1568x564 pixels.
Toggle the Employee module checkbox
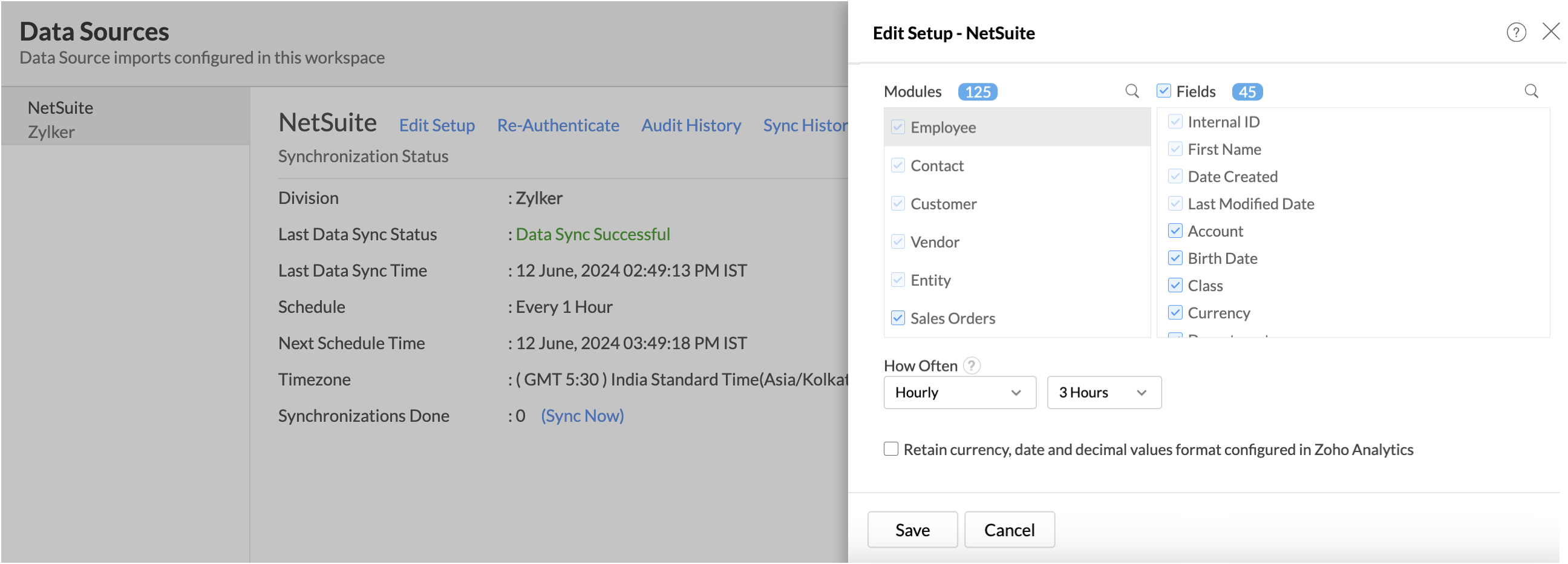click(x=898, y=126)
